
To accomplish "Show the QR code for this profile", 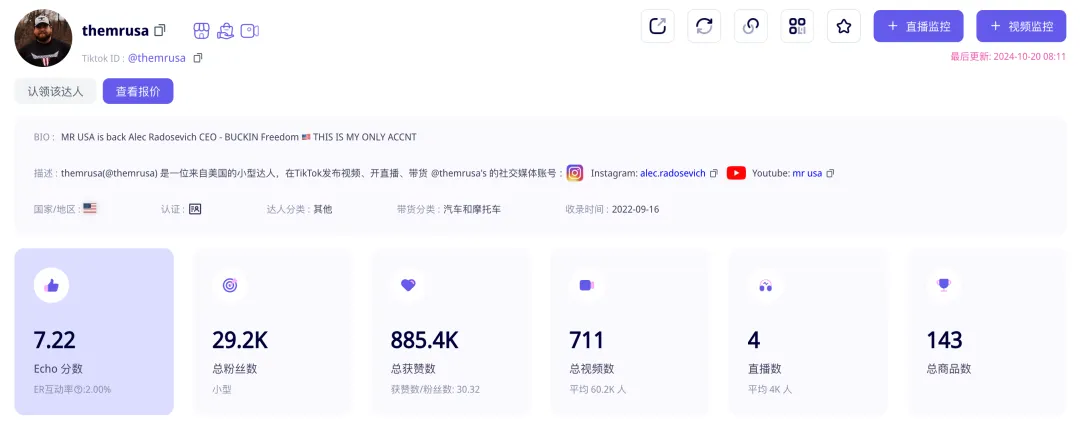I will click(x=797, y=26).
